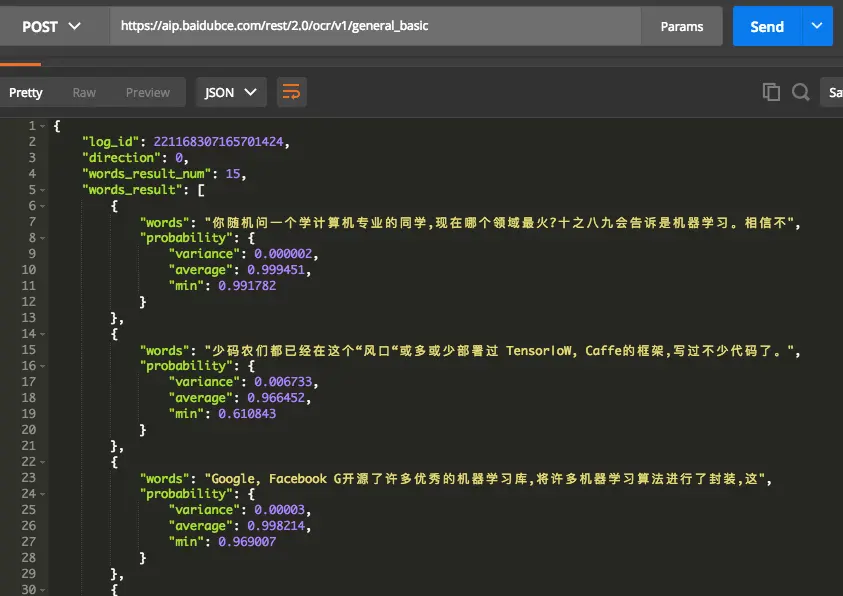
Task: Click the log_id value 221168307165701424
Action: (218, 141)
